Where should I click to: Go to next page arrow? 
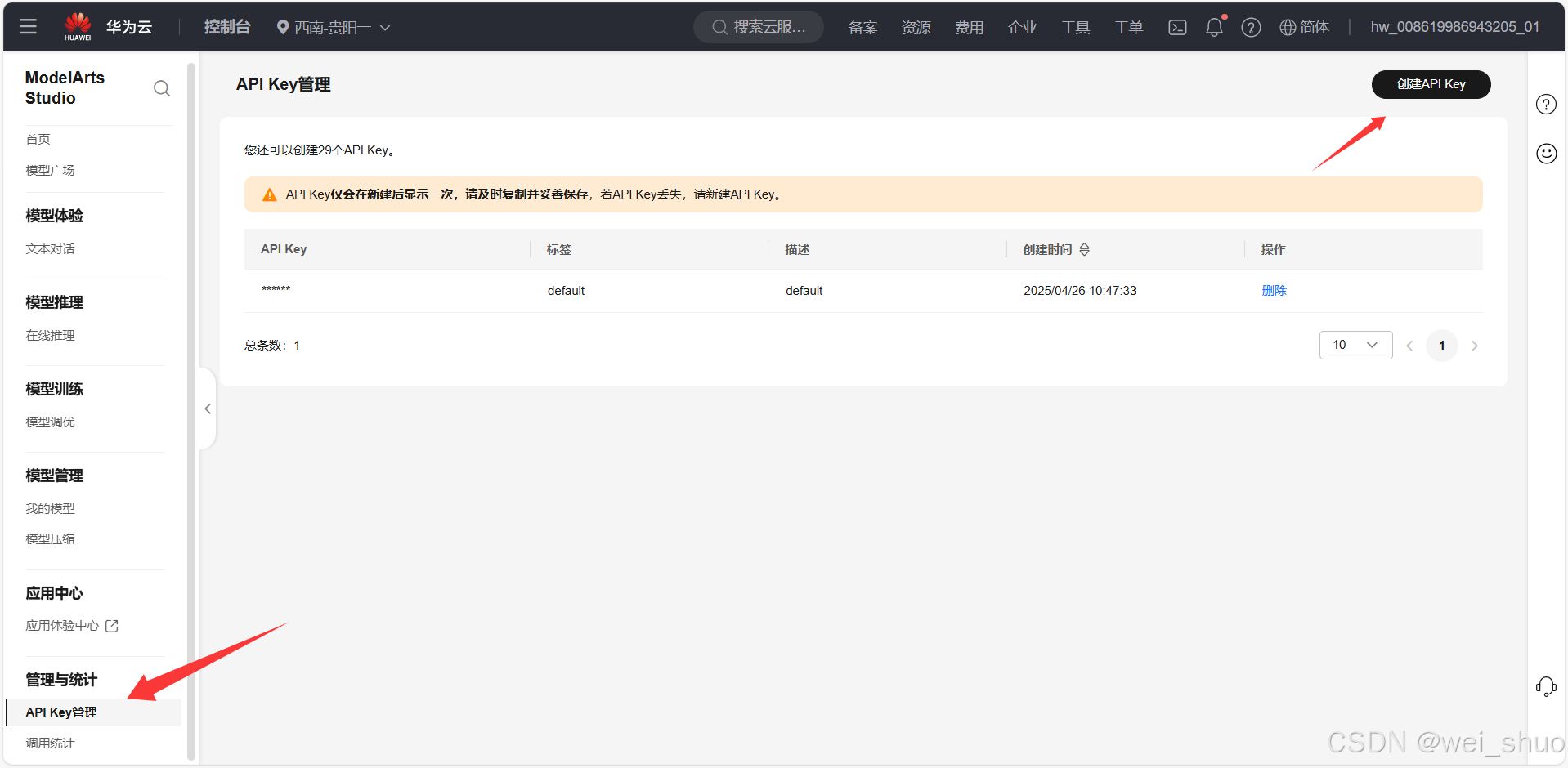tap(1474, 346)
